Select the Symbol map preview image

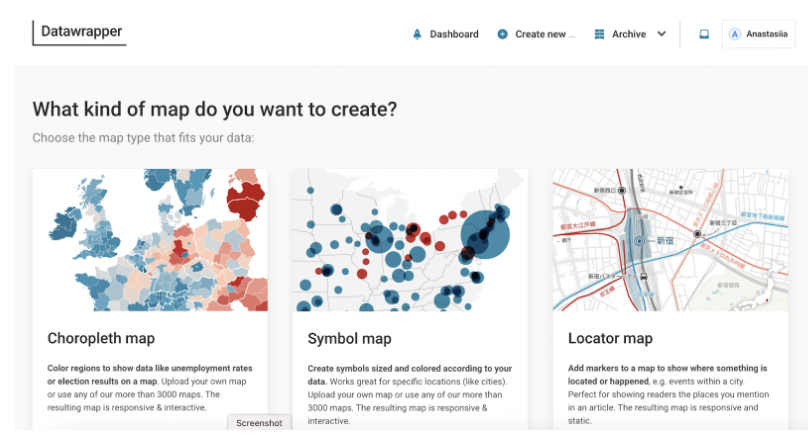(x=410, y=240)
